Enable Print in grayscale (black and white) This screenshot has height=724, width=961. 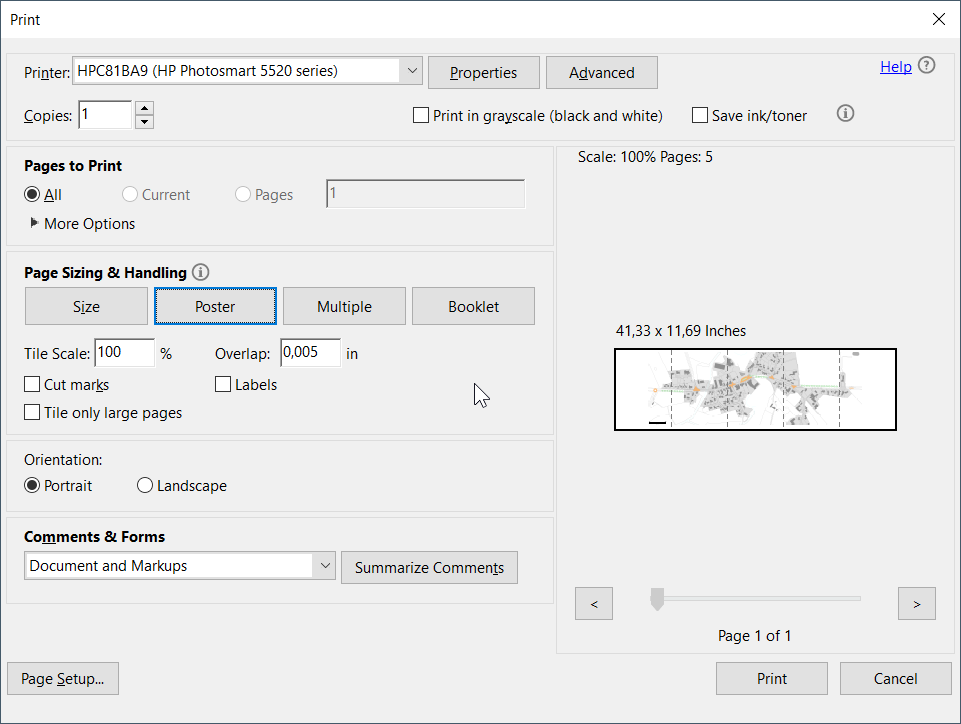coord(421,115)
